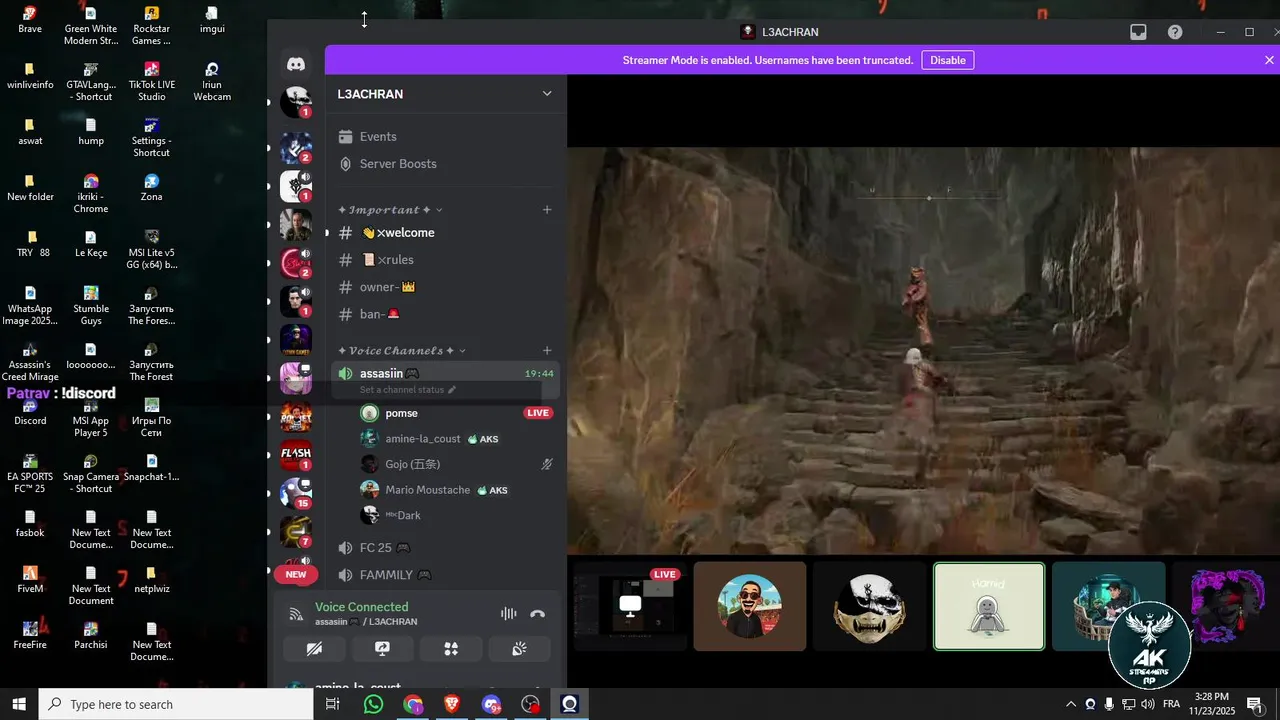Open Windows notification center
Viewport: 1280px width, 720px height.
click(x=1253, y=704)
